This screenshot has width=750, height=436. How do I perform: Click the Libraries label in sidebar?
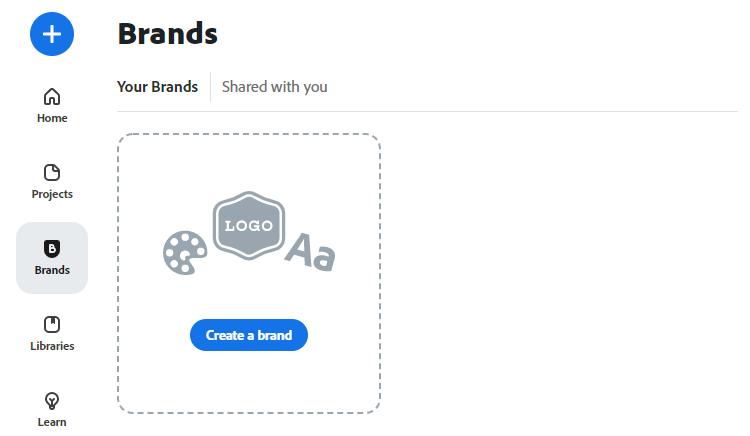[52, 346]
